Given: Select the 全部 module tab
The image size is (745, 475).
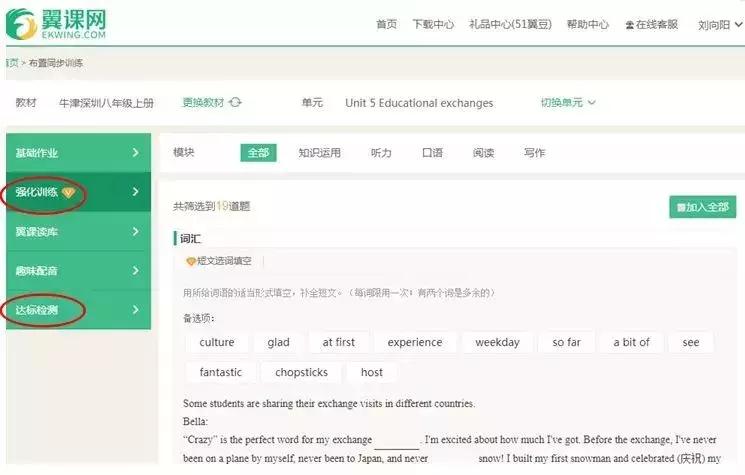Looking at the screenshot, I should [258, 152].
